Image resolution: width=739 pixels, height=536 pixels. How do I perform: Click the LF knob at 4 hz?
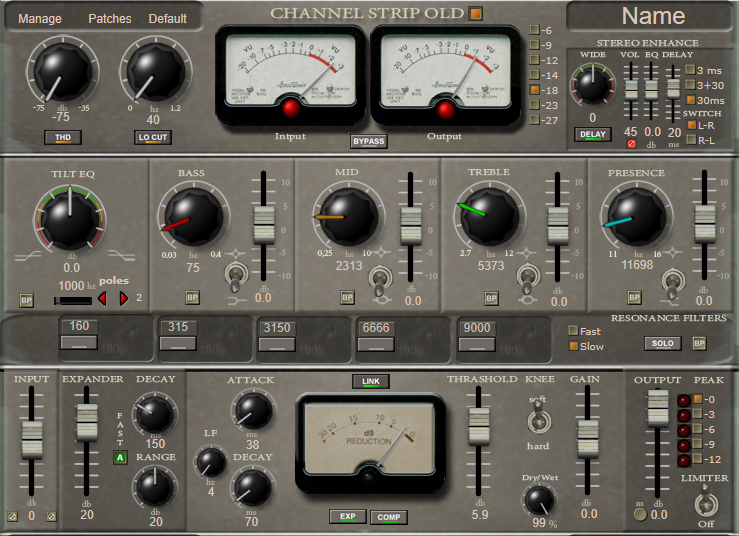[211, 463]
